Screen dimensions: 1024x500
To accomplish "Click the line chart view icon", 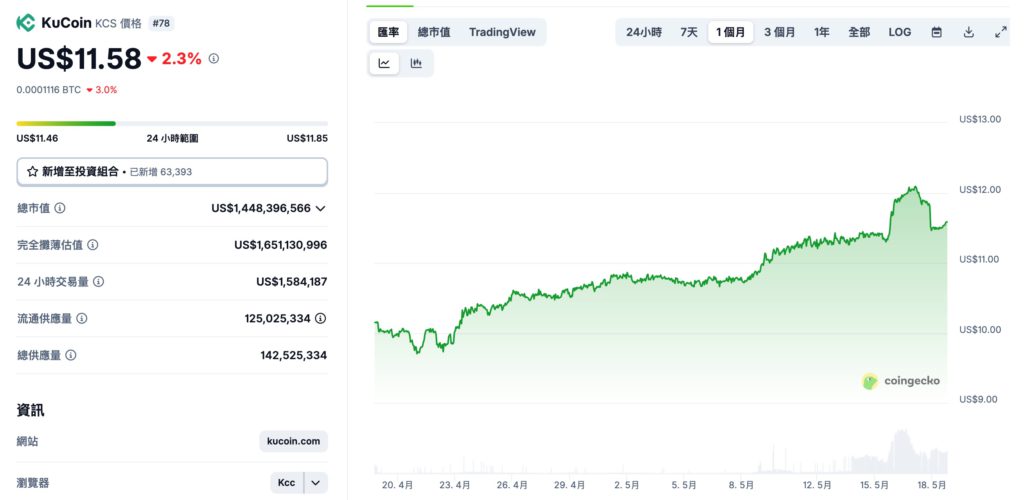I will click(x=384, y=63).
